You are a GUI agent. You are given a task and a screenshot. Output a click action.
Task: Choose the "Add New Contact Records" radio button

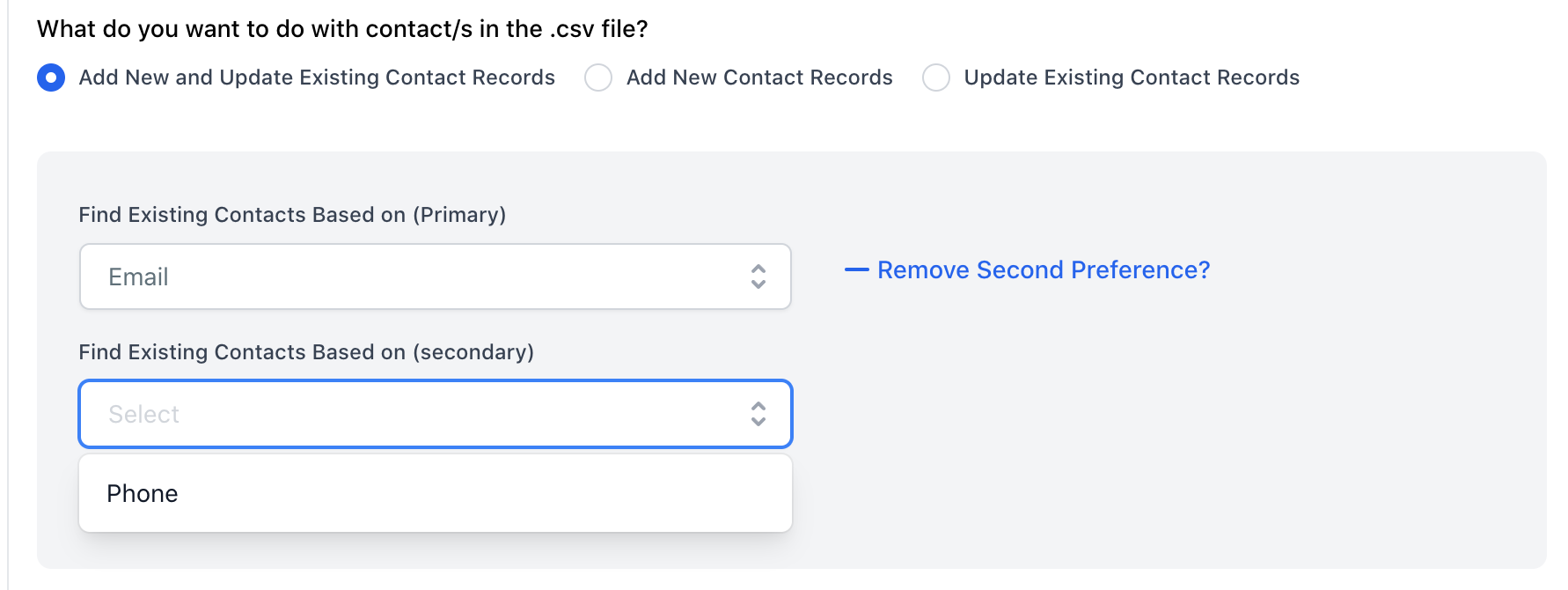click(x=598, y=77)
